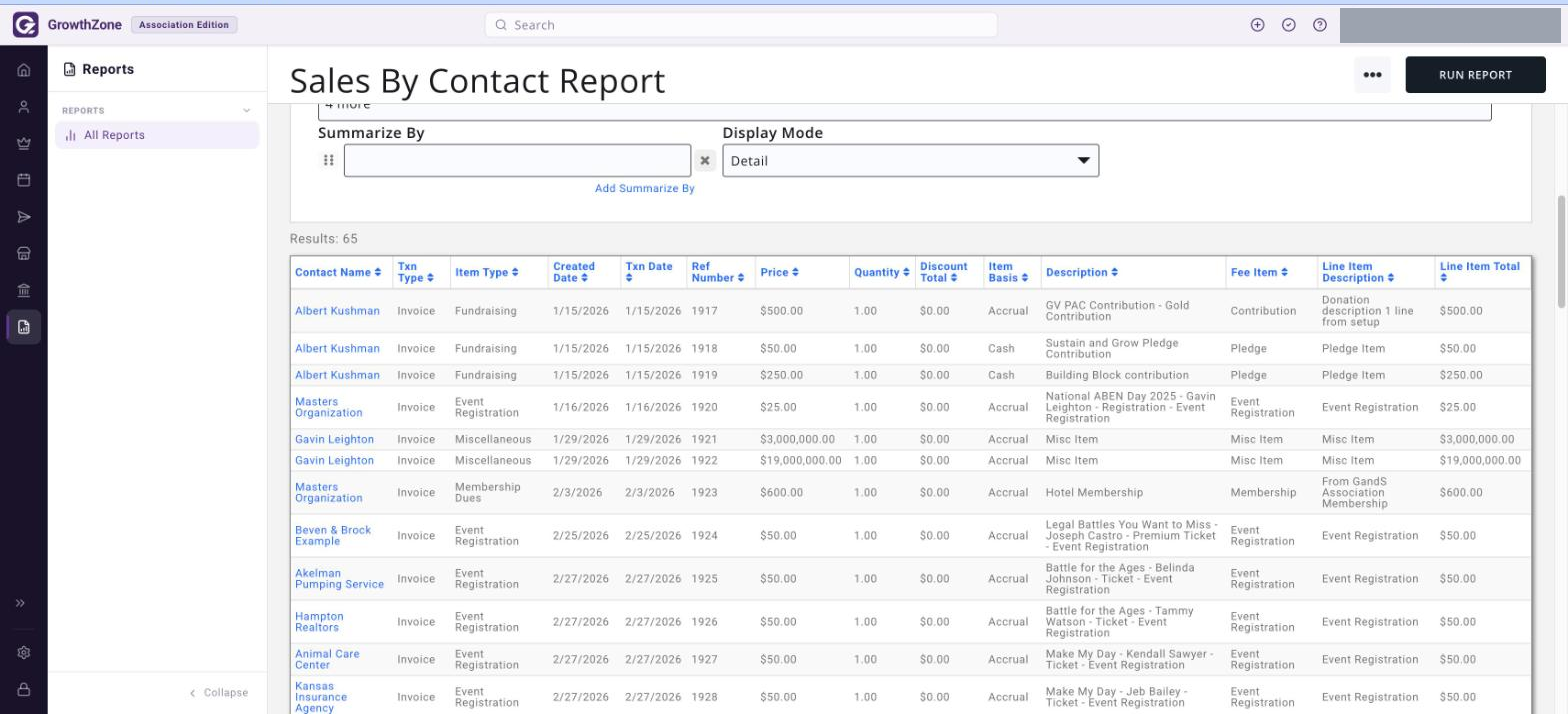Open Akelman Pumping Service contact link

click(339, 579)
